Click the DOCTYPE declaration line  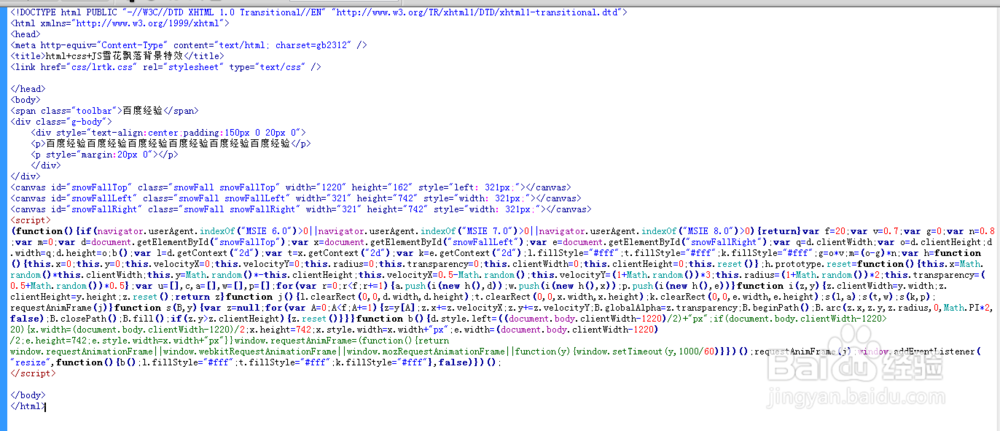[x=319, y=12]
